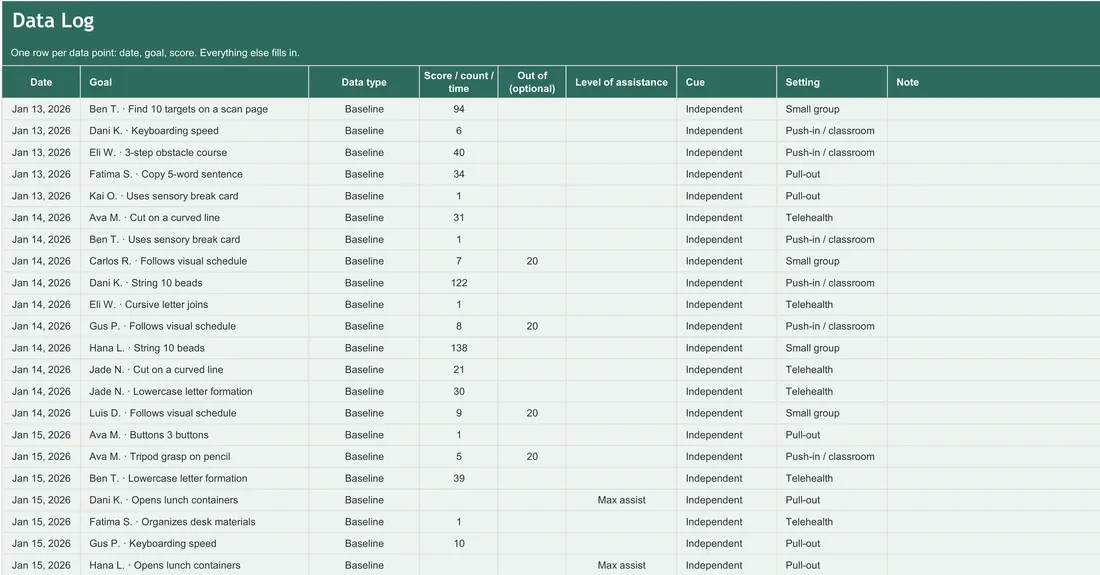Viewport: 1100px width, 575px height.
Task: Select Out of 20 in Ava M. tripod row
Action: coord(532,456)
